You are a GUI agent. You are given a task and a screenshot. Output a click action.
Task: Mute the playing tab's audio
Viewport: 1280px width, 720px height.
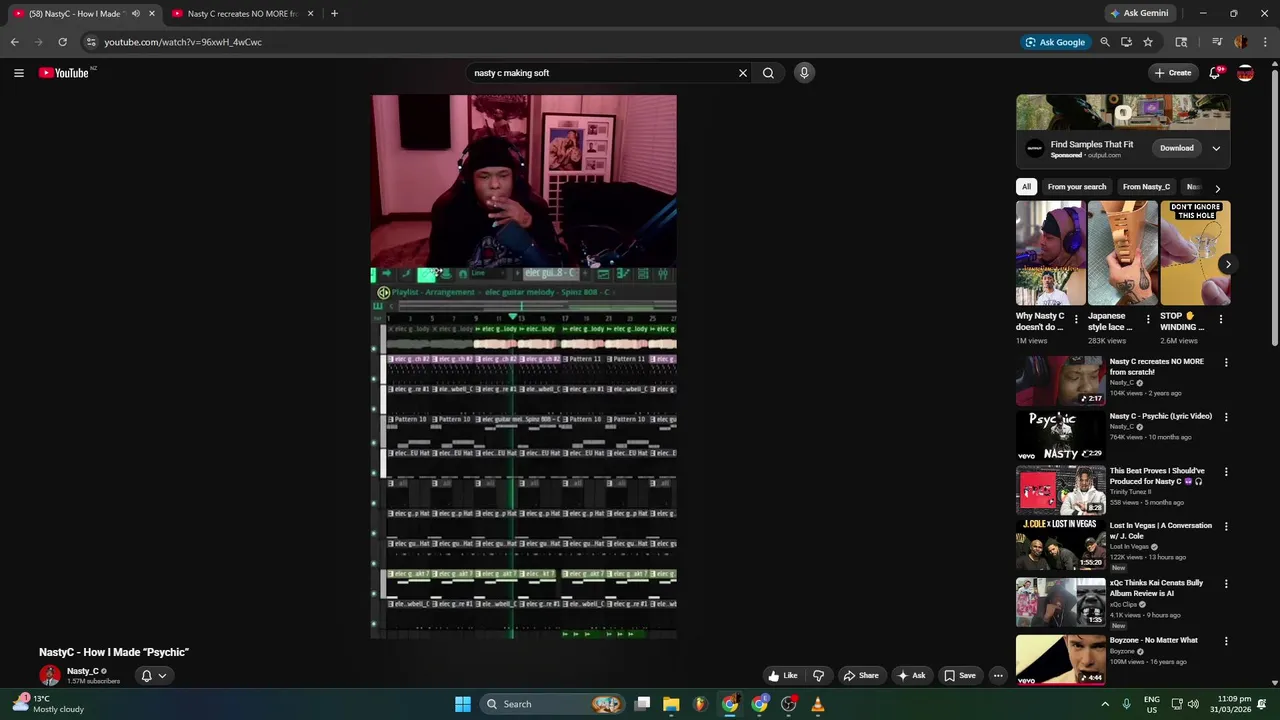136,14
